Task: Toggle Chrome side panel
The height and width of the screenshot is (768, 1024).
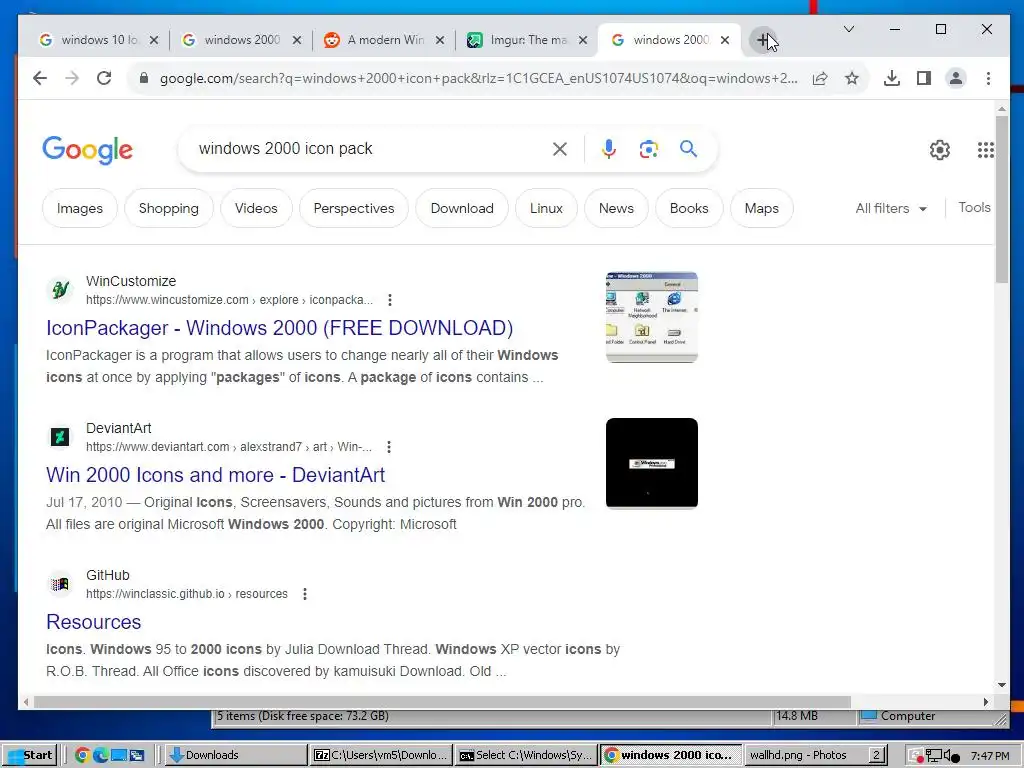Action: point(923,78)
